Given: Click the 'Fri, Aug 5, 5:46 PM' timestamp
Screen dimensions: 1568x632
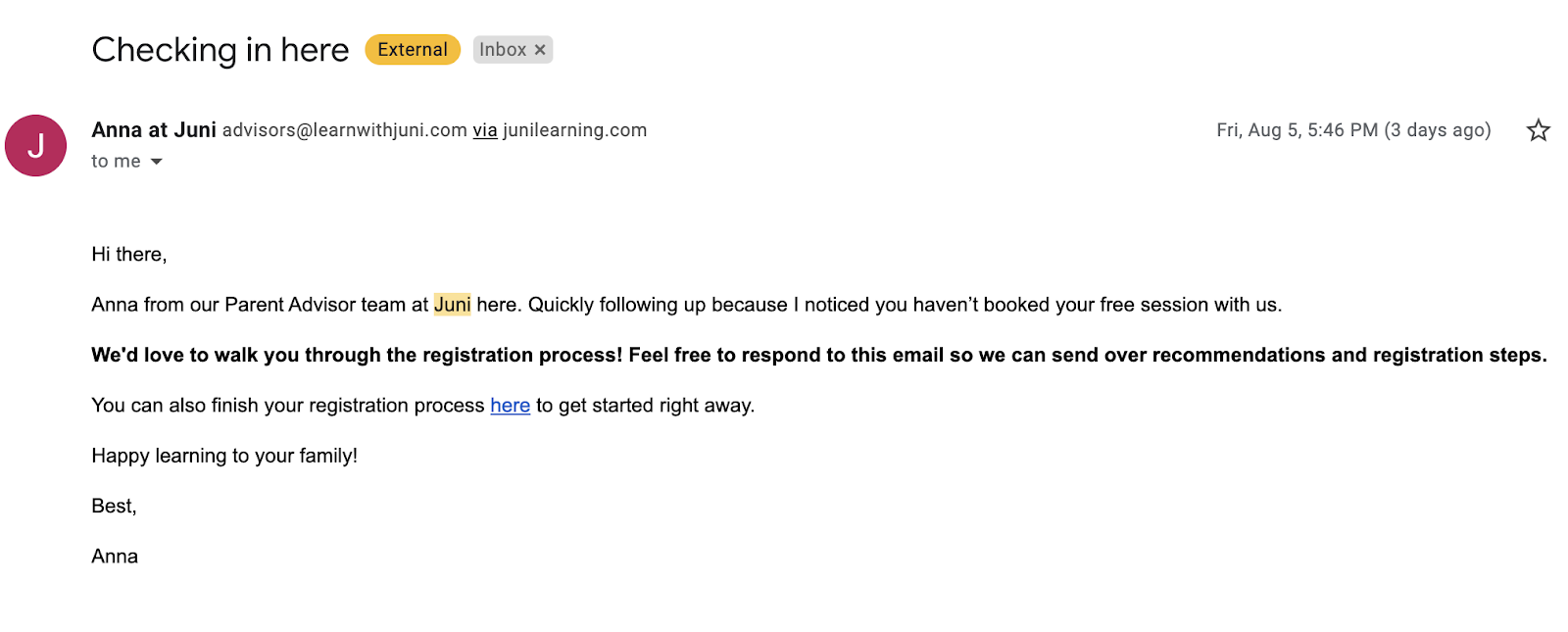Looking at the screenshot, I should pyautogui.click(x=1297, y=130).
